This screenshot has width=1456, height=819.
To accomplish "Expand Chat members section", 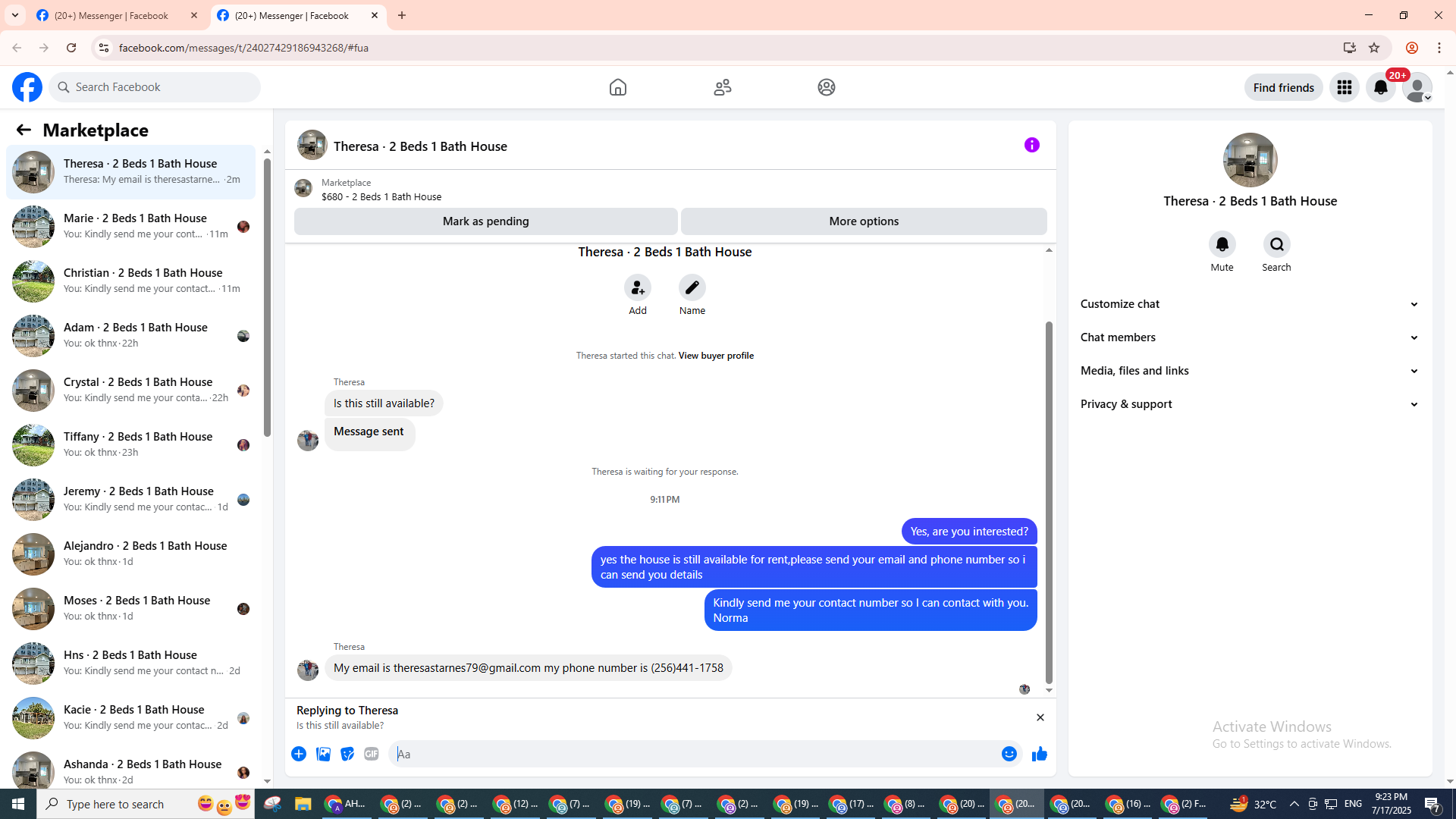I will [1250, 337].
